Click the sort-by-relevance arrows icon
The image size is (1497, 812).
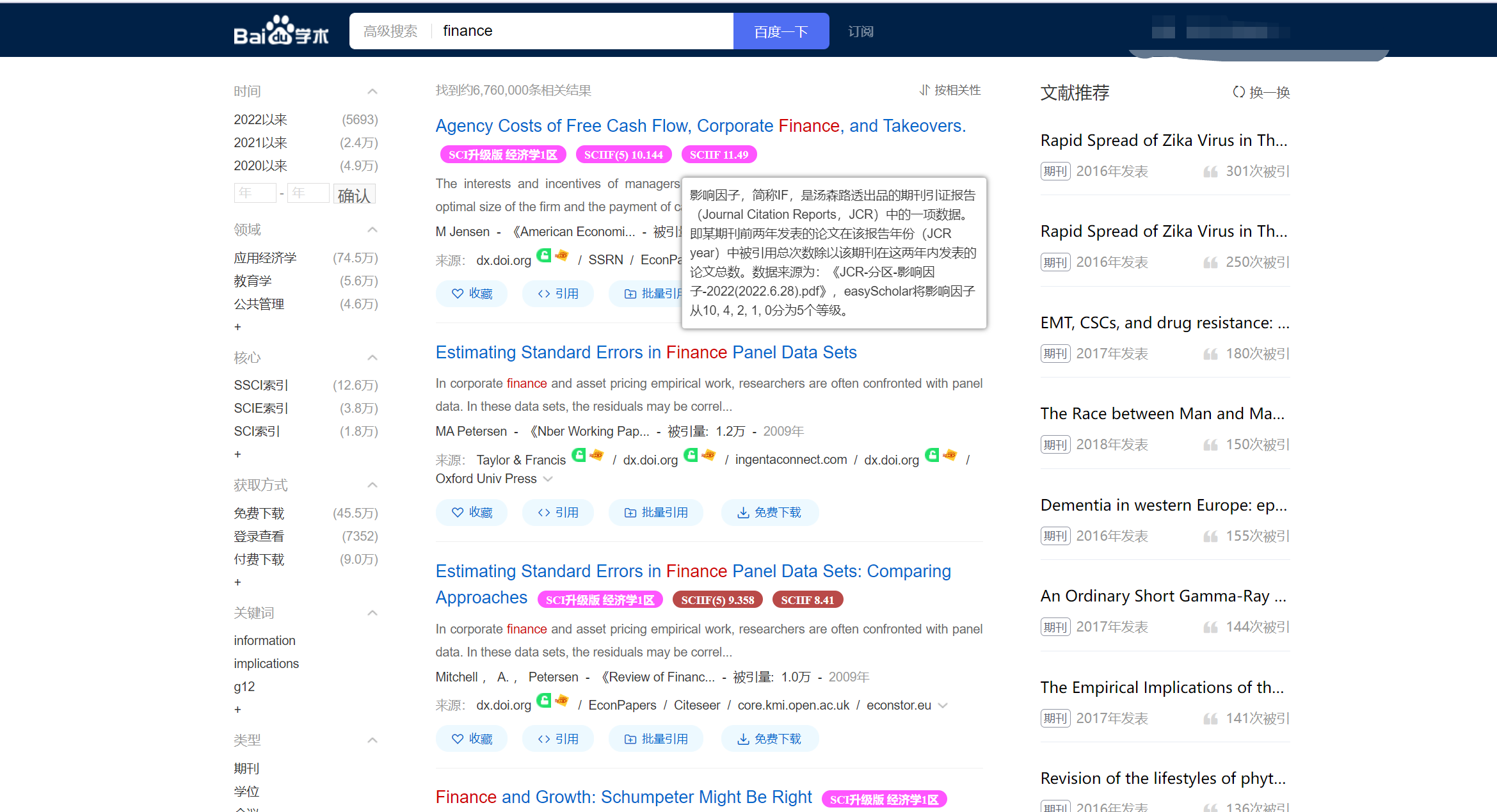[x=924, y=90]
